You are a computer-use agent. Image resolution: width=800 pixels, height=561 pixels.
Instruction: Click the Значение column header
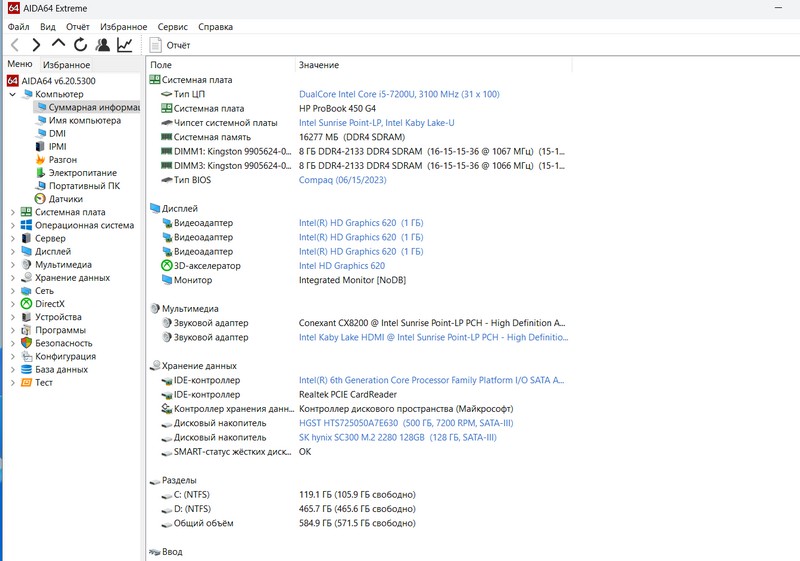(x=318, y=65)
